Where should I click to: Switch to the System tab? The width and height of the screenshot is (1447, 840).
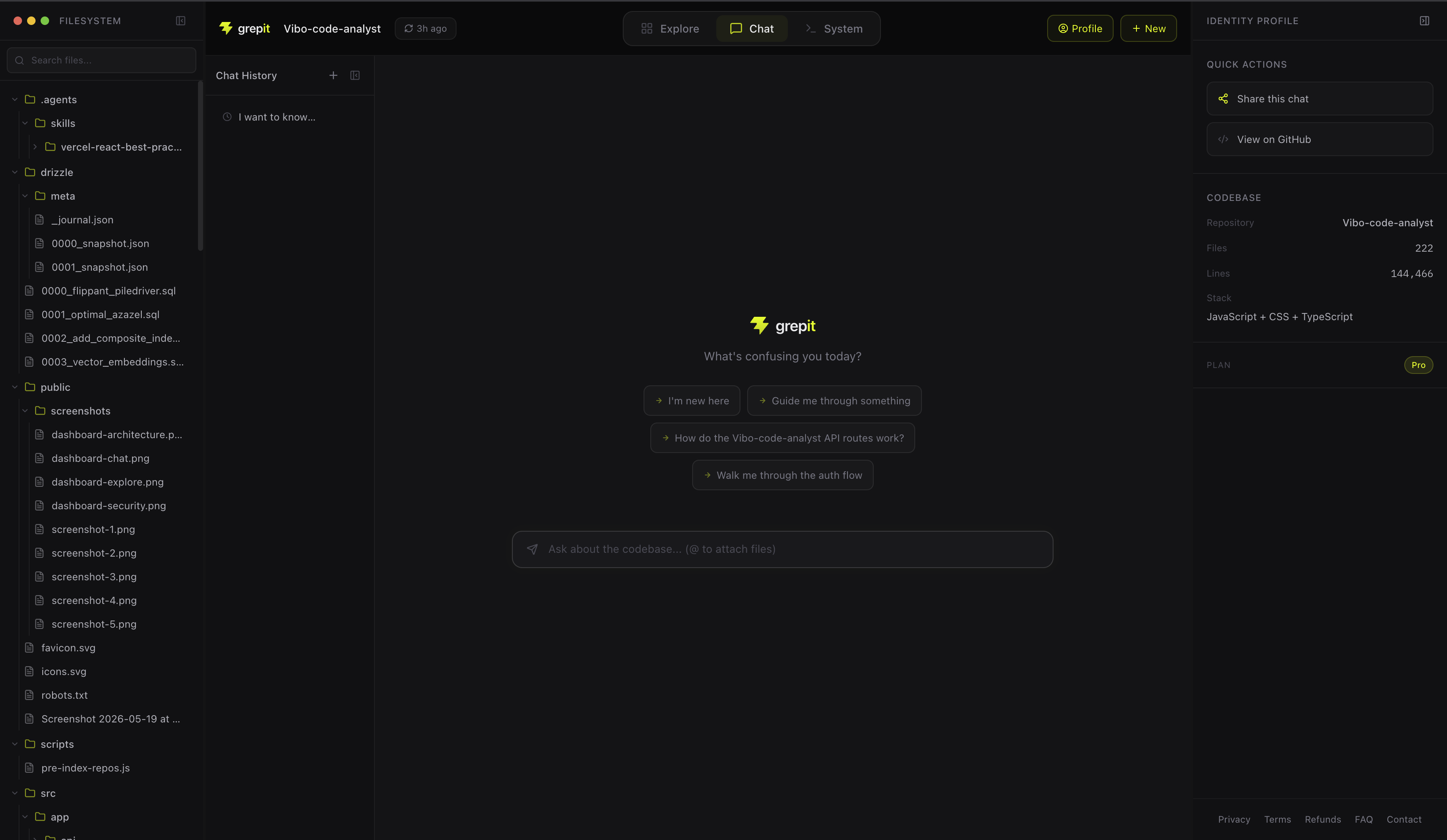[x=834, y=29]
